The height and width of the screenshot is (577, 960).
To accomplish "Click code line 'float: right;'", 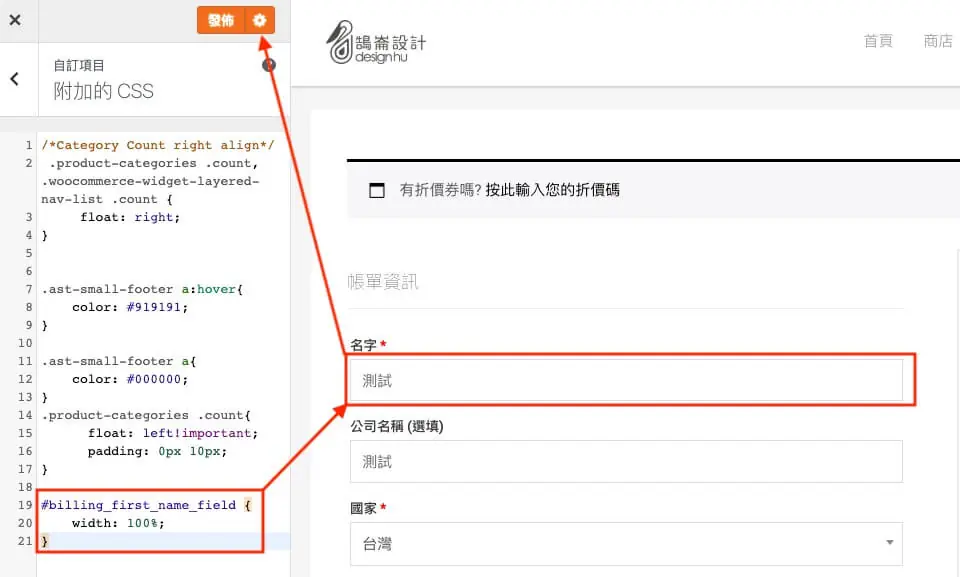I will click(x=130, y=217).
